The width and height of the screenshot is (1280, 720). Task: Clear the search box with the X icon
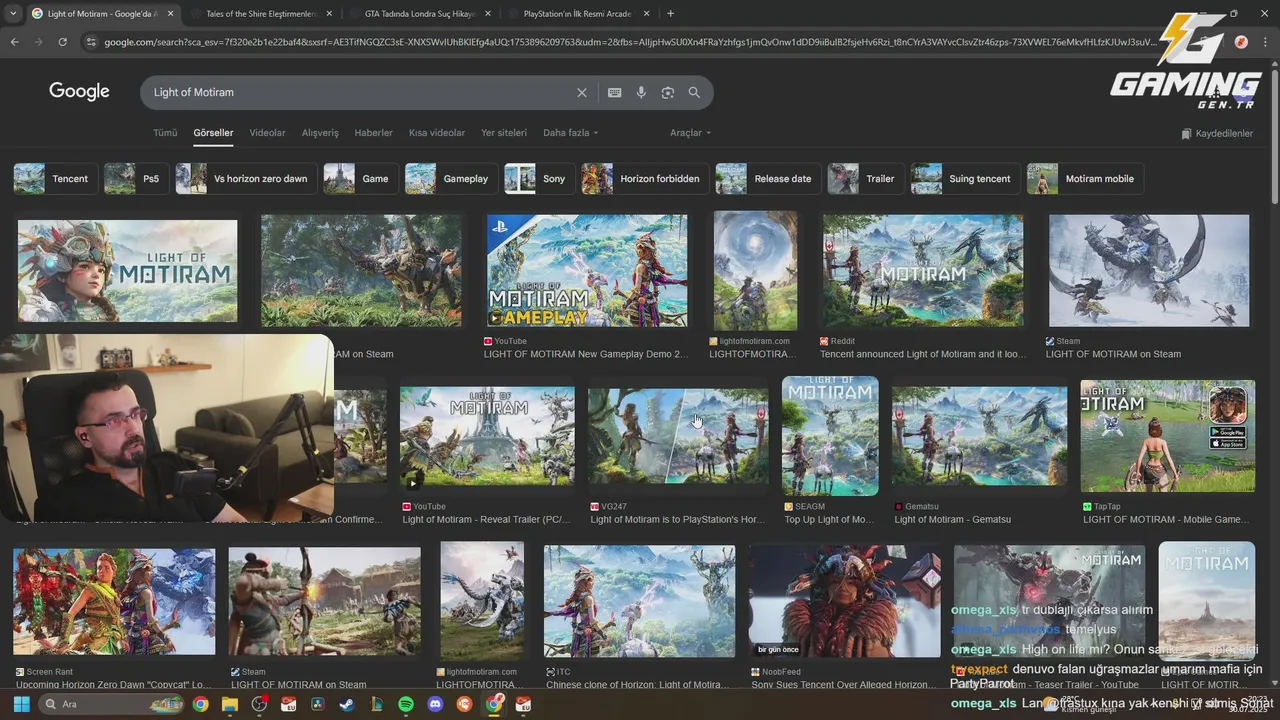point(582,92)
